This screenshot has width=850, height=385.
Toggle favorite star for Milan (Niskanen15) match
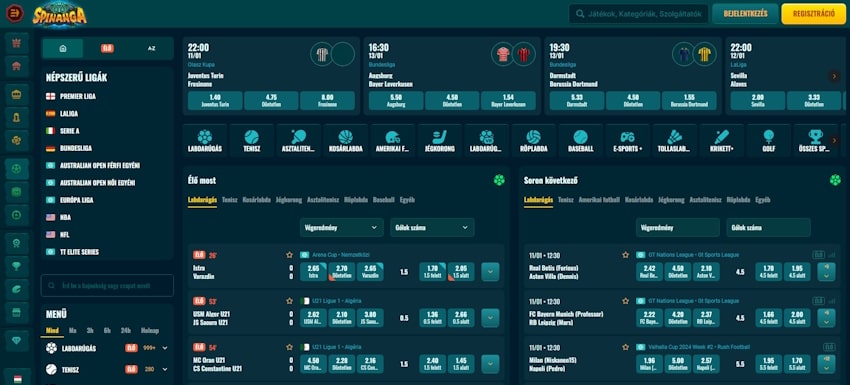pos(626,347)
